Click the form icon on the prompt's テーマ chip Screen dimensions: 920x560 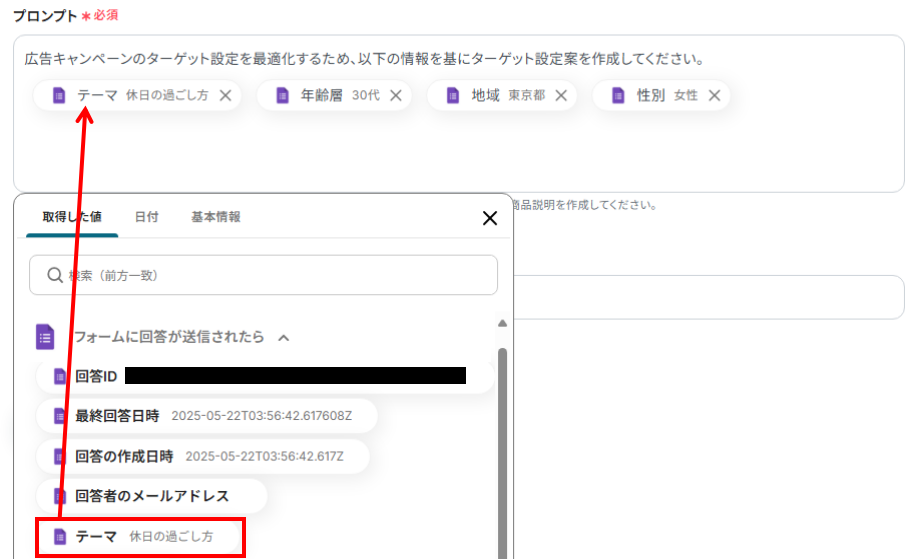pos(59,95)
